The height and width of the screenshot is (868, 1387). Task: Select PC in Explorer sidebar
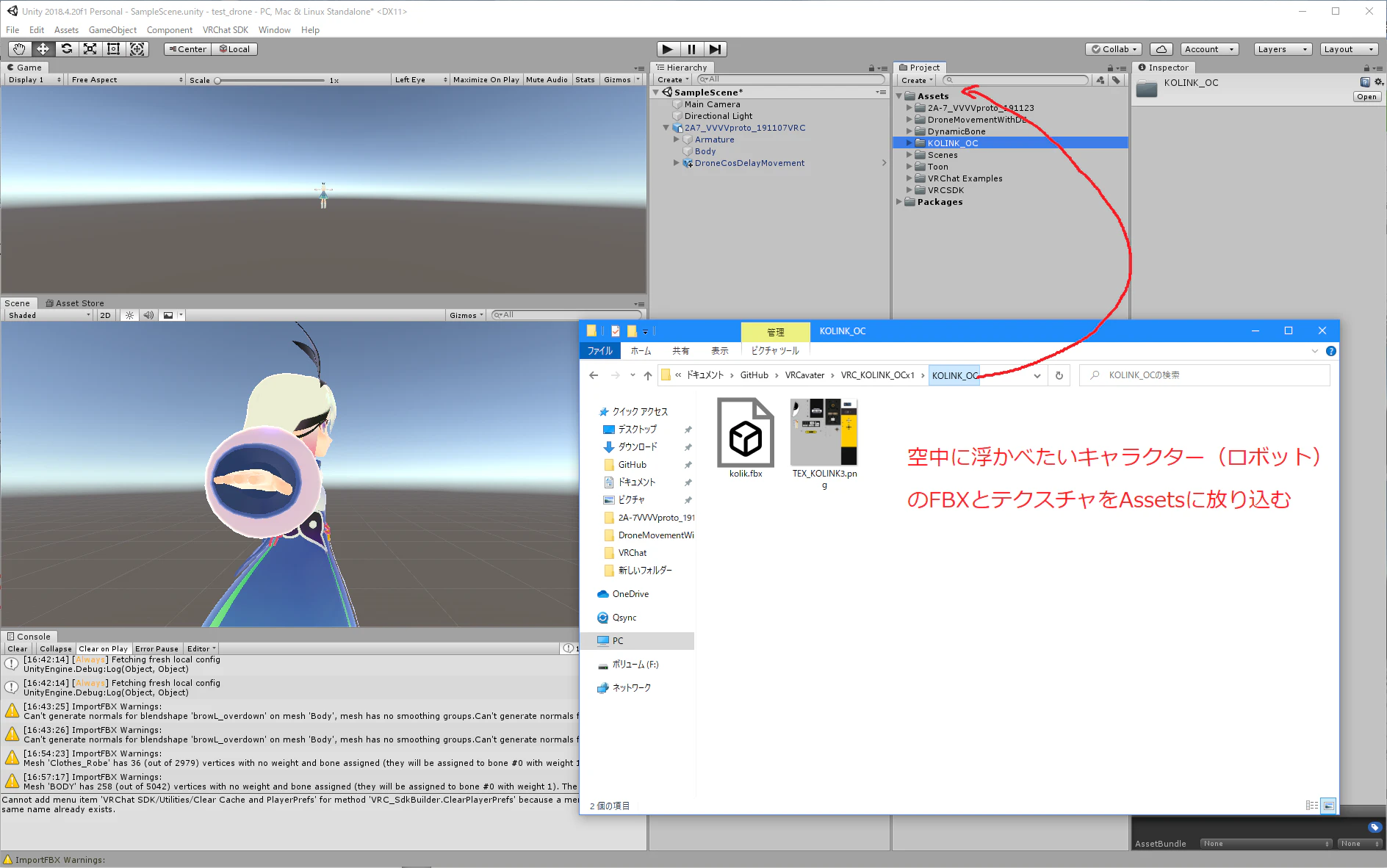pos(637,641)
